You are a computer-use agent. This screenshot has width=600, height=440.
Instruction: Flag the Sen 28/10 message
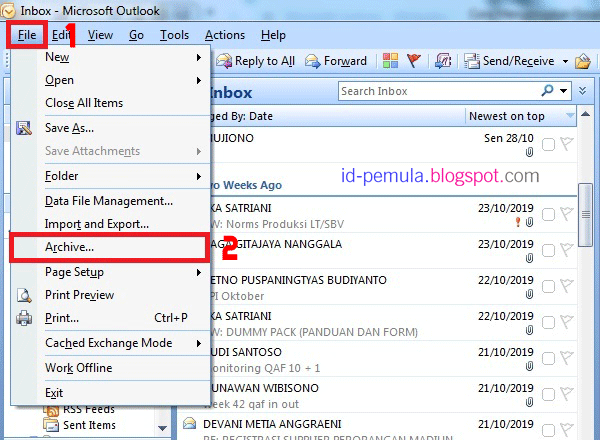(x=567, y=144)
